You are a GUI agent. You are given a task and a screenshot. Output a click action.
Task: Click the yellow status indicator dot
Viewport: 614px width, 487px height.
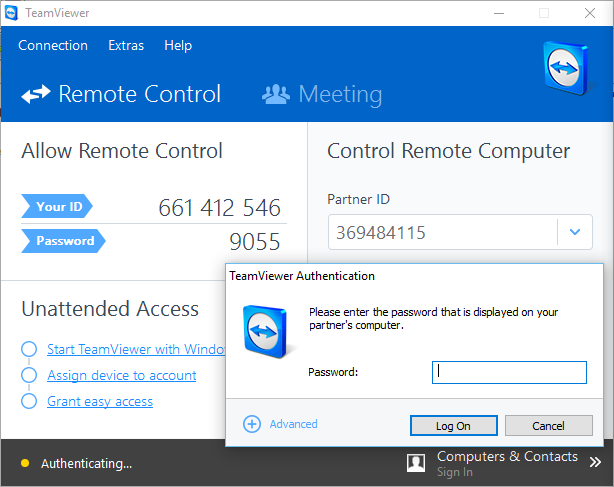(25, 464)
